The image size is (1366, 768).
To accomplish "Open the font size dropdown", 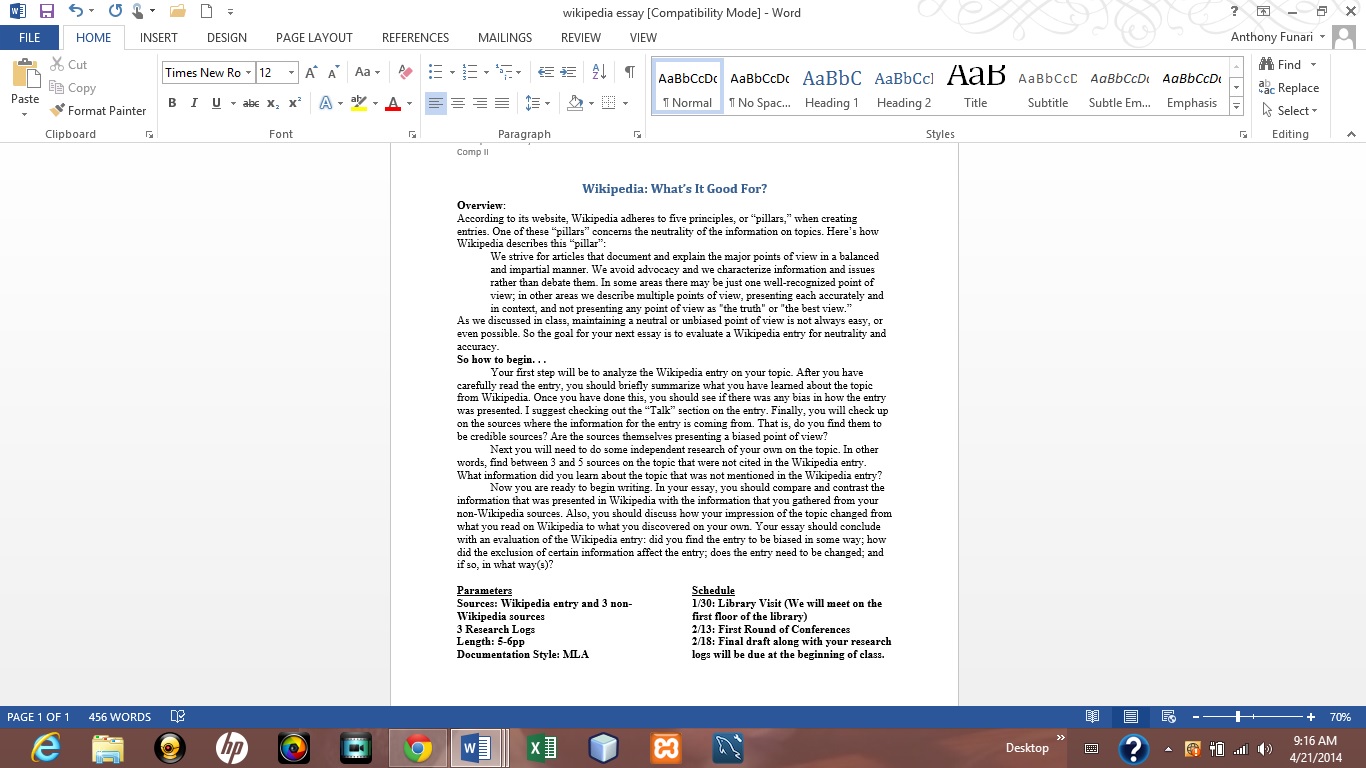I will coord(291,72).
